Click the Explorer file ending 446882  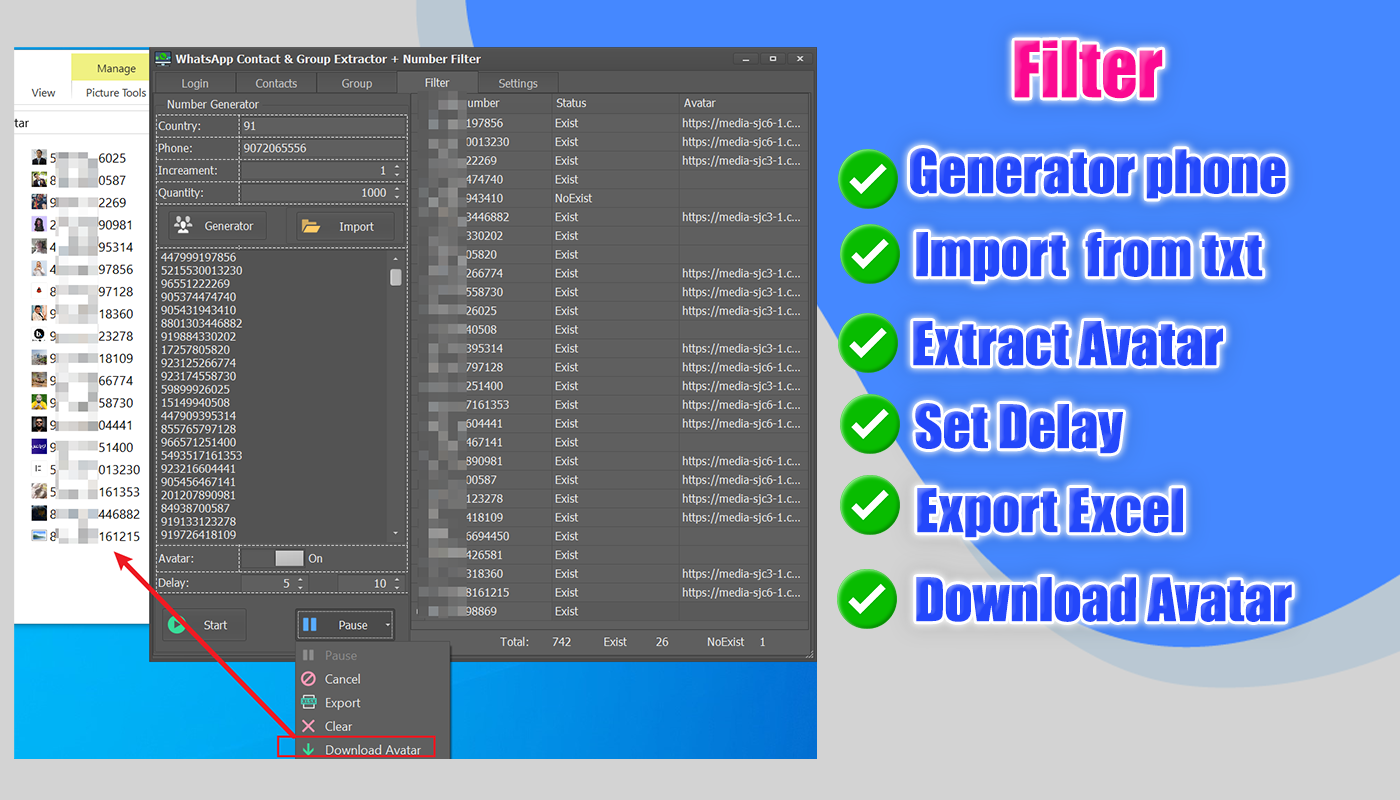(85, 514)
